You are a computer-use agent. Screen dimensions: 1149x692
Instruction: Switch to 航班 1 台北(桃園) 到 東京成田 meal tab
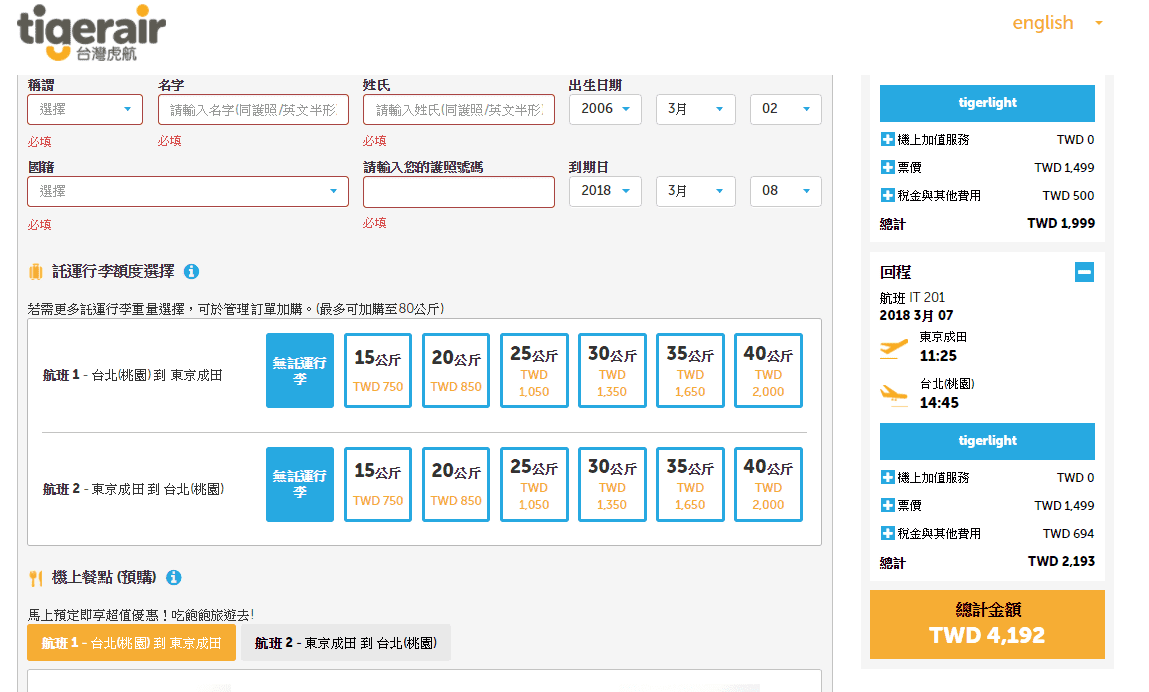point(131,643)
